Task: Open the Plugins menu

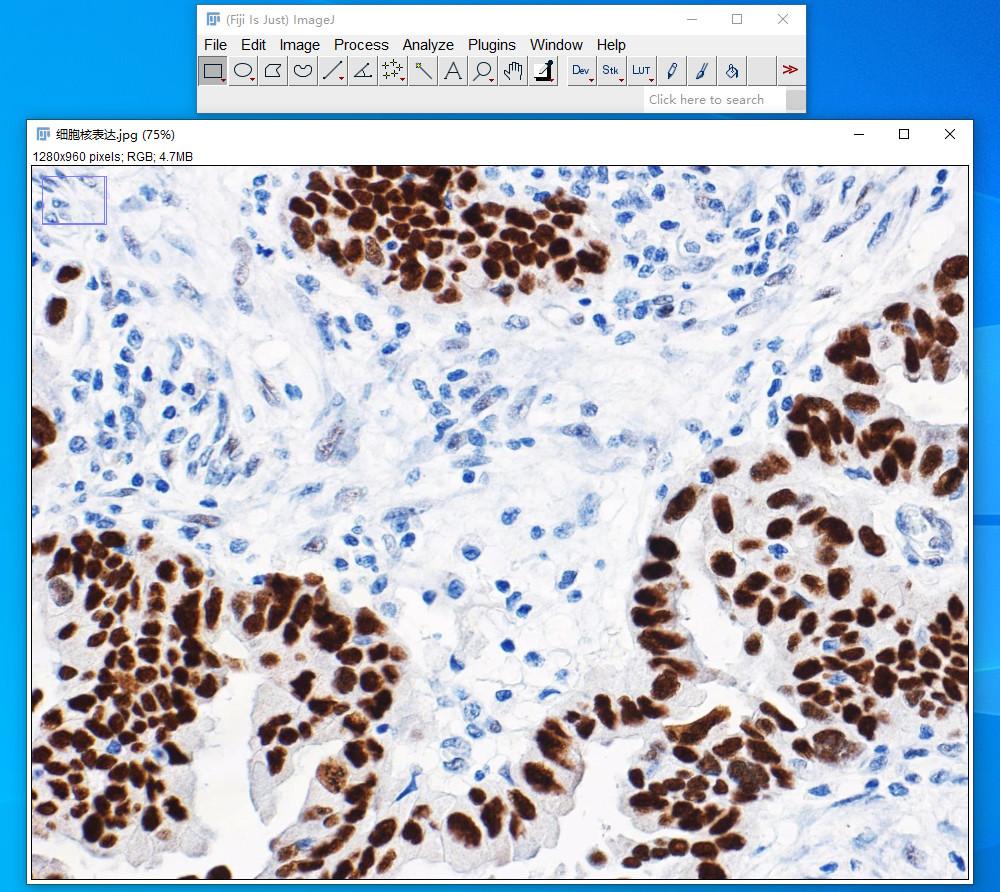Action: click(492, 45)
